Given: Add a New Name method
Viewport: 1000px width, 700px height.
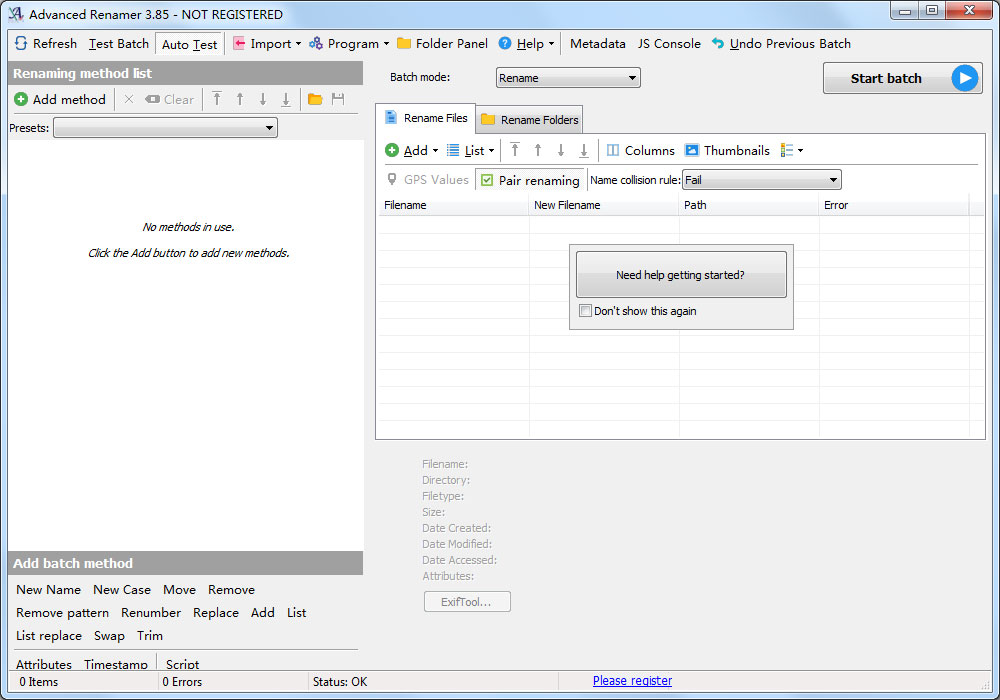Looking at the screenshot, I should coord(48,590).
